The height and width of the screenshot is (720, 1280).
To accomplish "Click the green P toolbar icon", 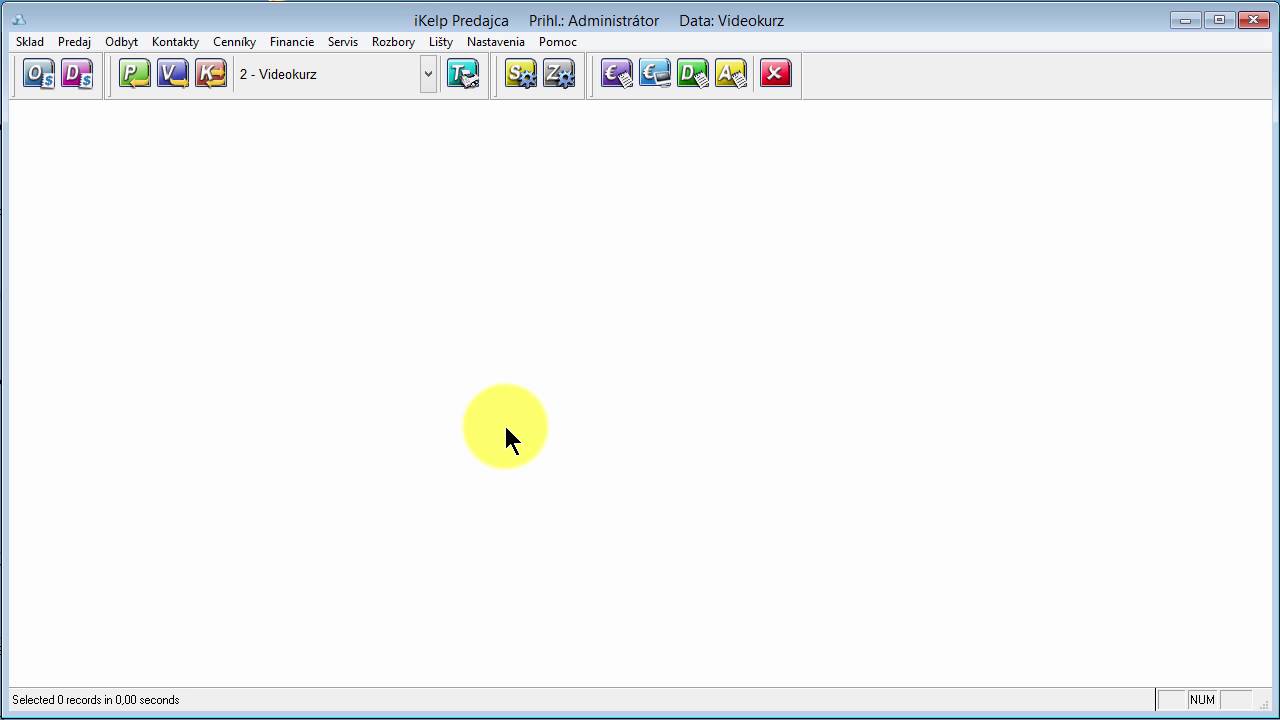I will coord(135,74).
